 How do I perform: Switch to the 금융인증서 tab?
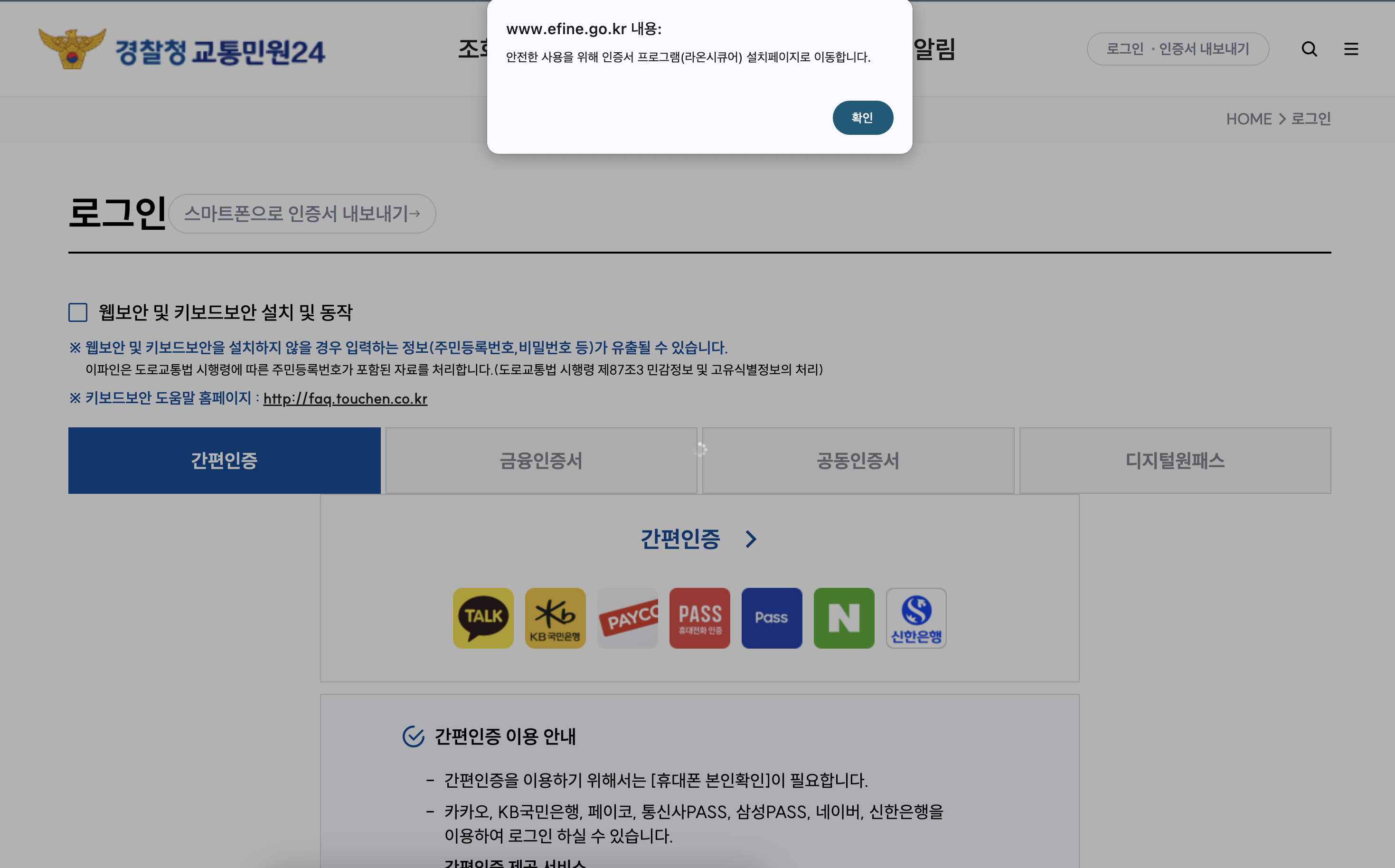(541, 460)
